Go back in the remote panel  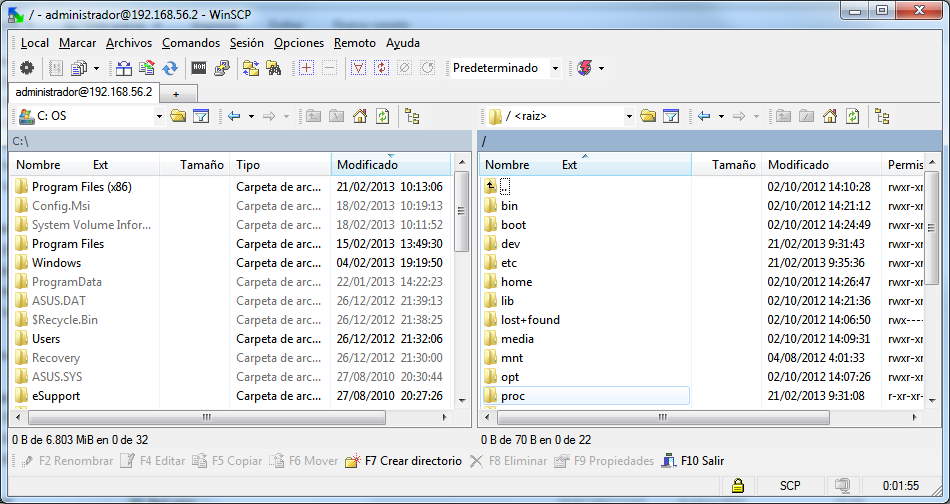704,116
